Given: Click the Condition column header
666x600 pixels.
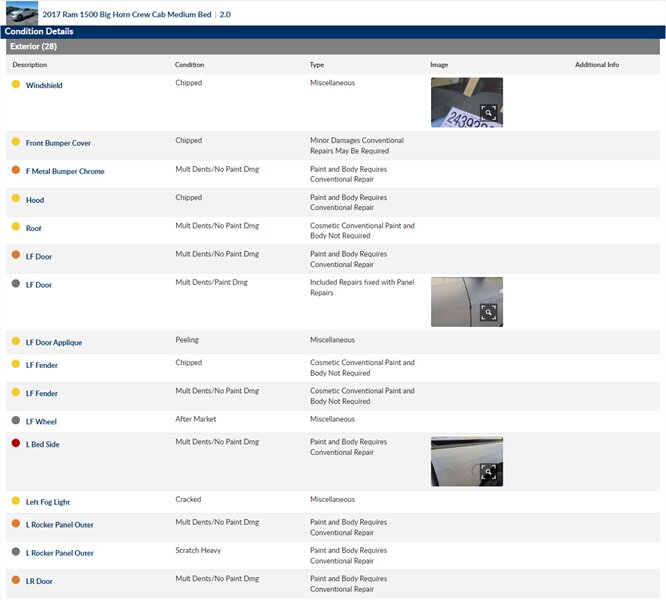Looking at the screenshot, I should click(x=190, y=65).
